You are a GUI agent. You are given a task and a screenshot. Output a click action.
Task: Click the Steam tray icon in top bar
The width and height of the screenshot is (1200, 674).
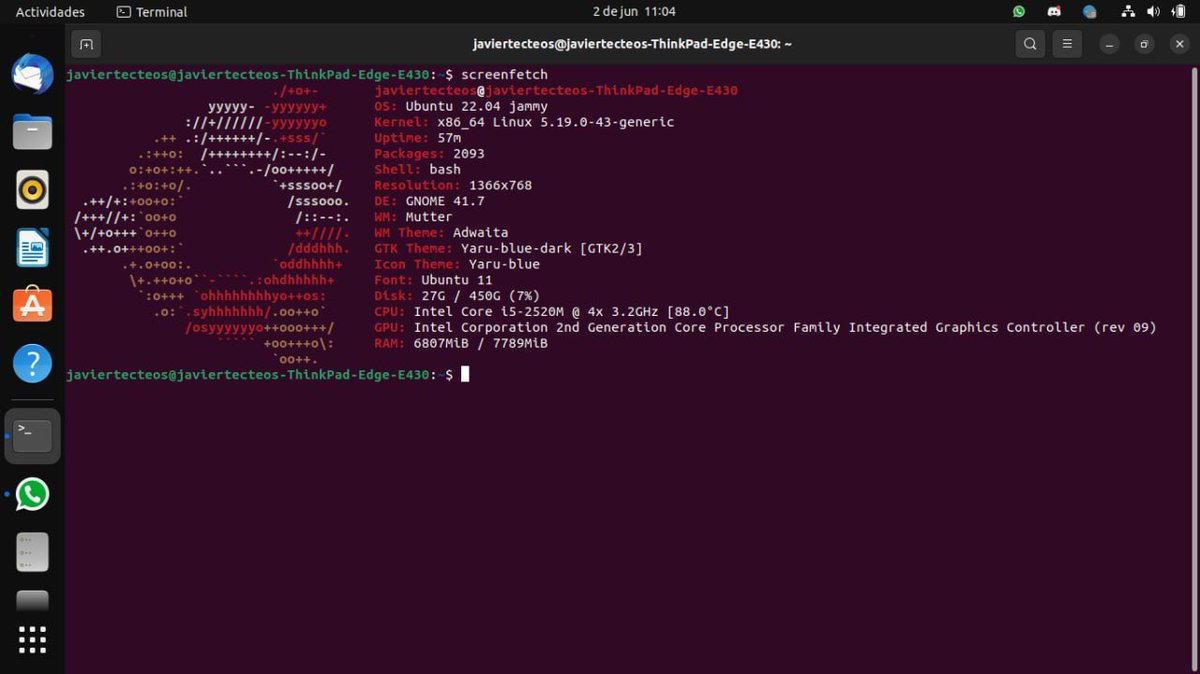click(x=1090, y=12)
